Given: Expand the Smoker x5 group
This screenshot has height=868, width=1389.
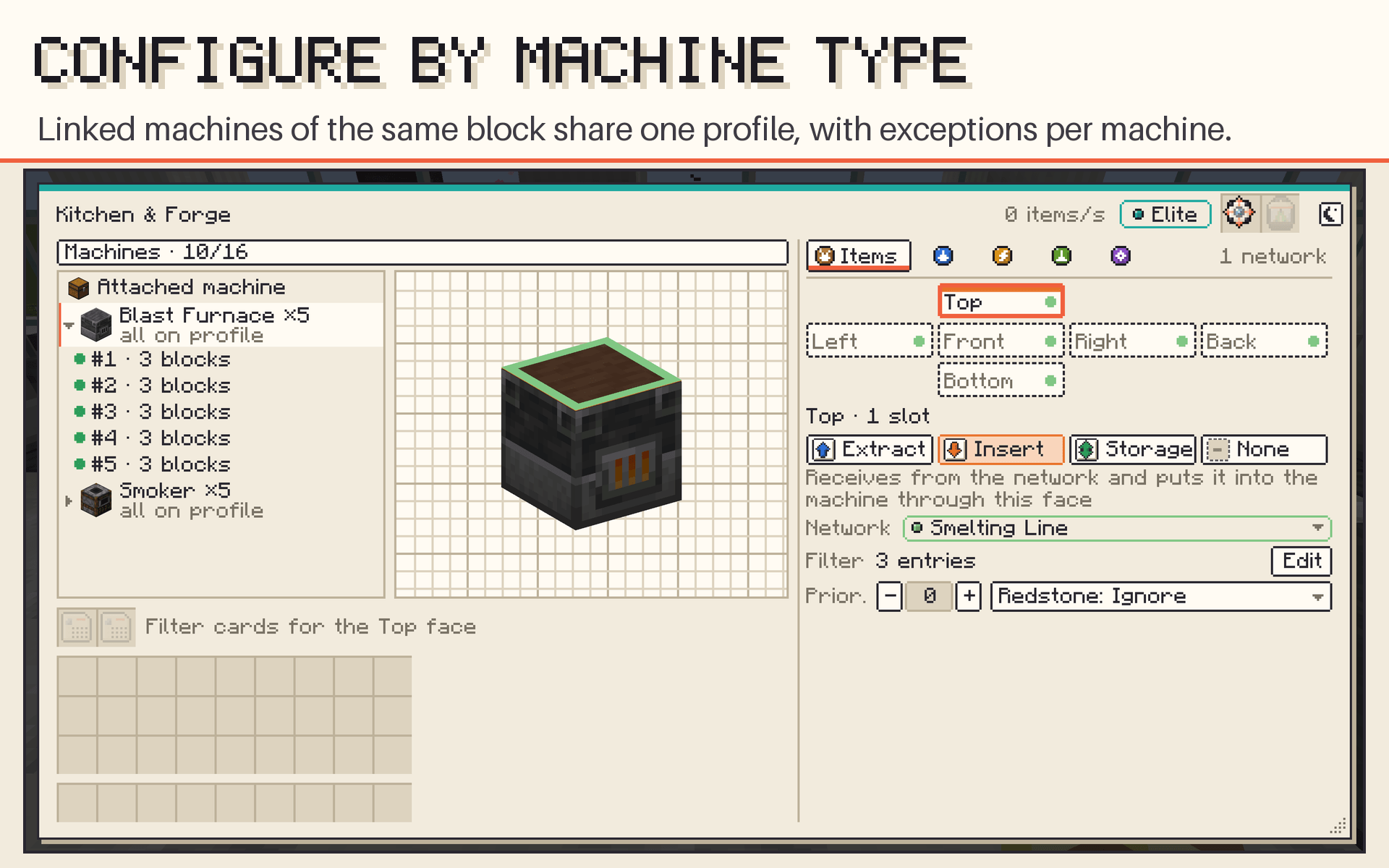Looking at the screenshot, I should (69, 501).
